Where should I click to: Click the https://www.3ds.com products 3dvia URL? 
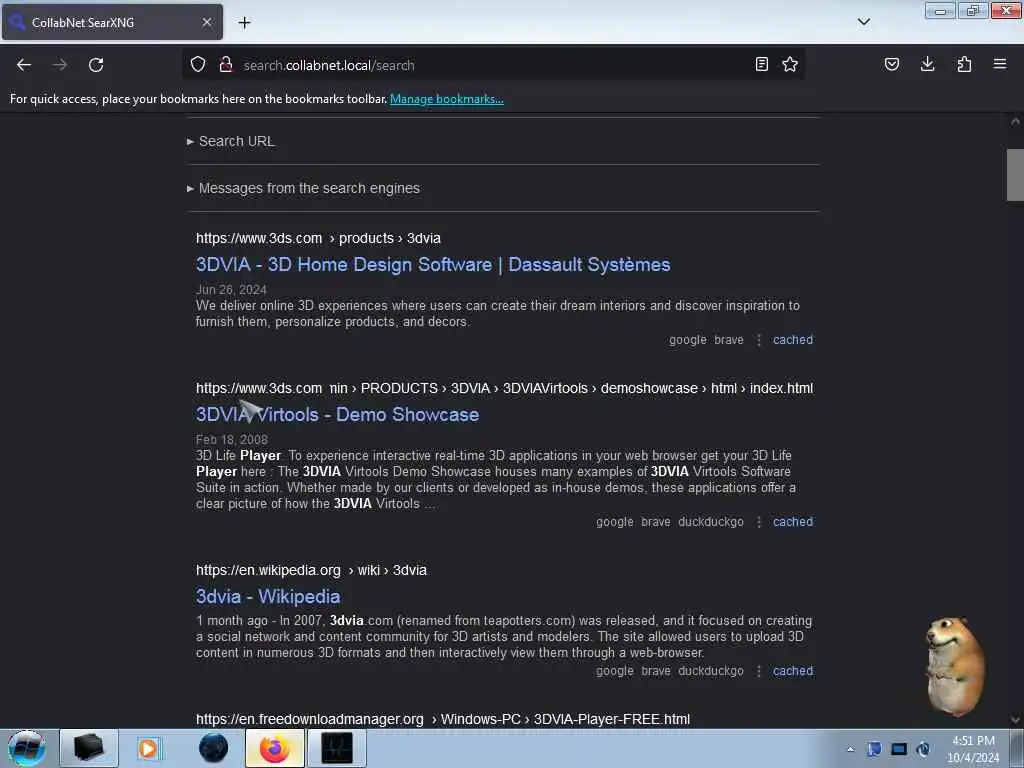(318, 238)
